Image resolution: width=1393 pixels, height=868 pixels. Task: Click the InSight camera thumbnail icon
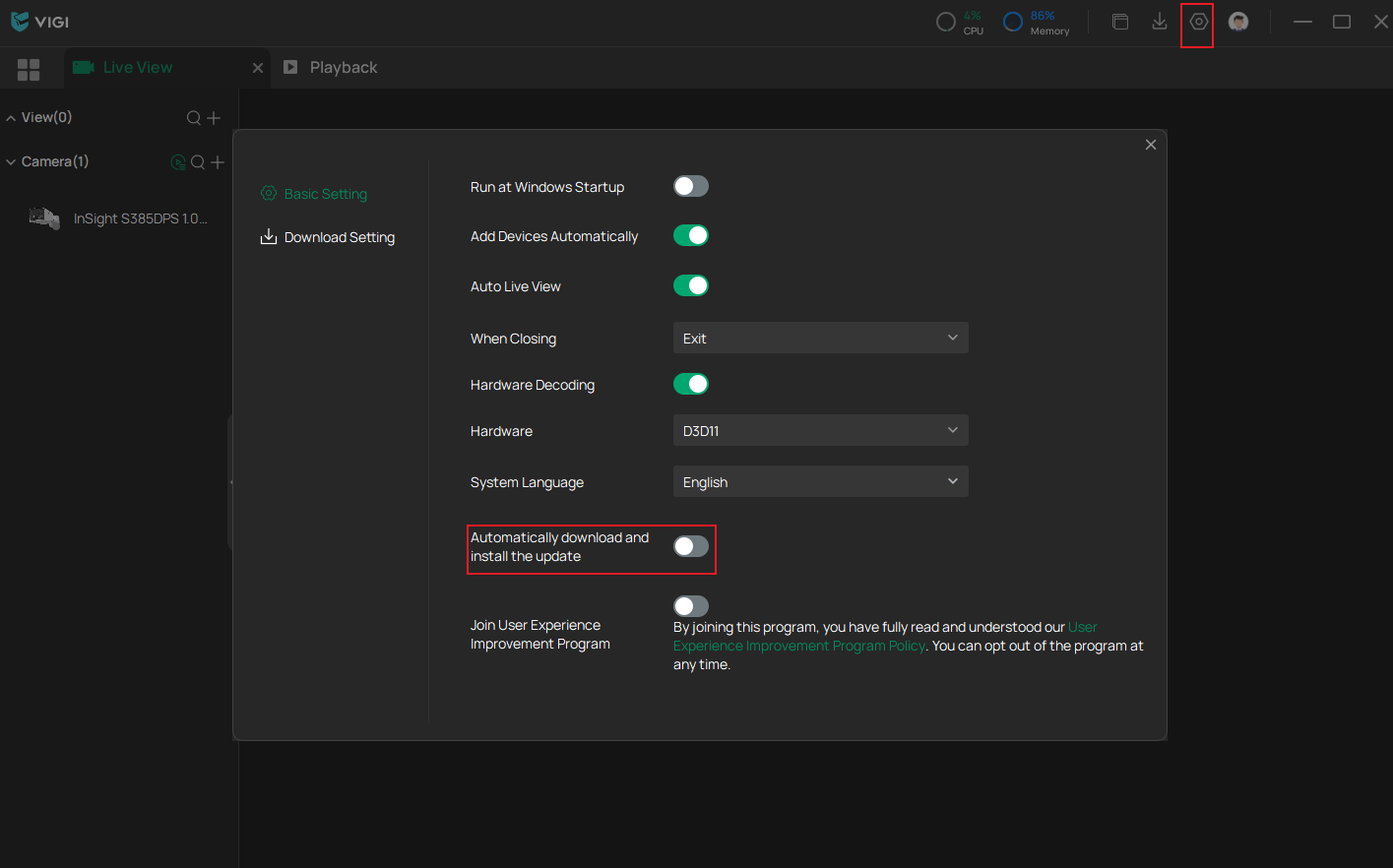pyautogui.click(x=44, y=218)
